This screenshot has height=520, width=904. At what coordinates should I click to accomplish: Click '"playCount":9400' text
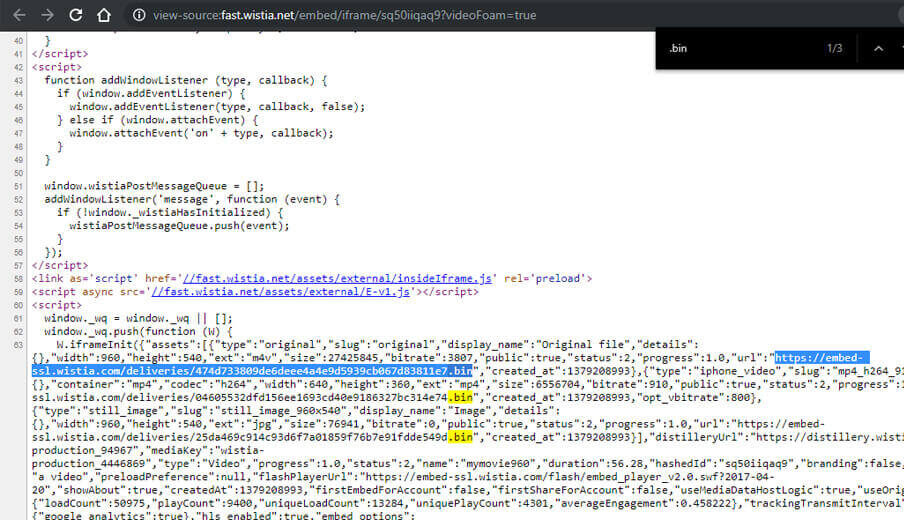(208, 503)
